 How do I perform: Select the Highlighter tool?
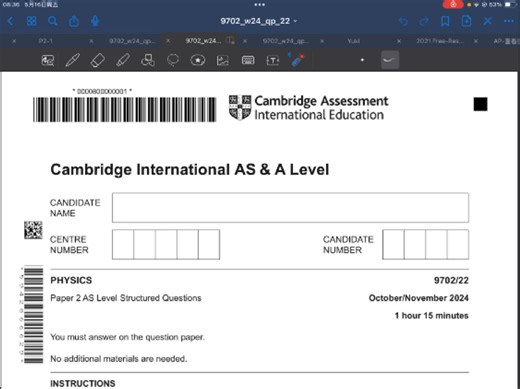[123, 60]
